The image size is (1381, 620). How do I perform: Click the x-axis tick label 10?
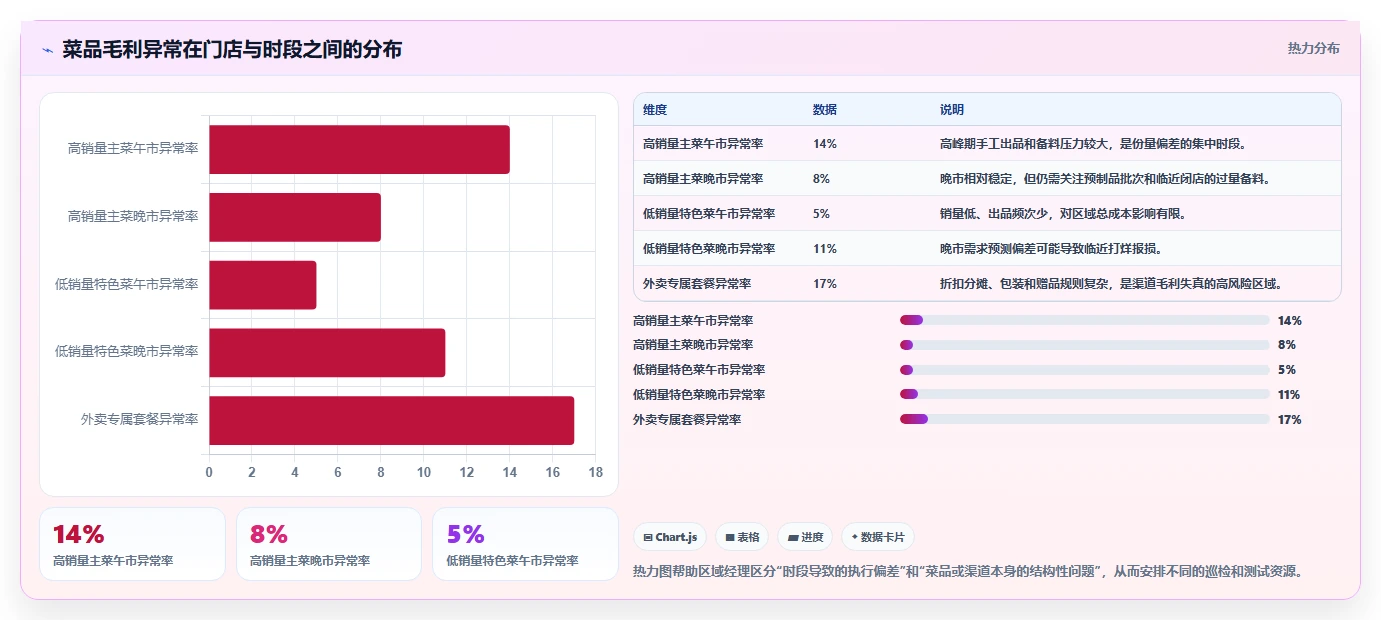[424, 472]
